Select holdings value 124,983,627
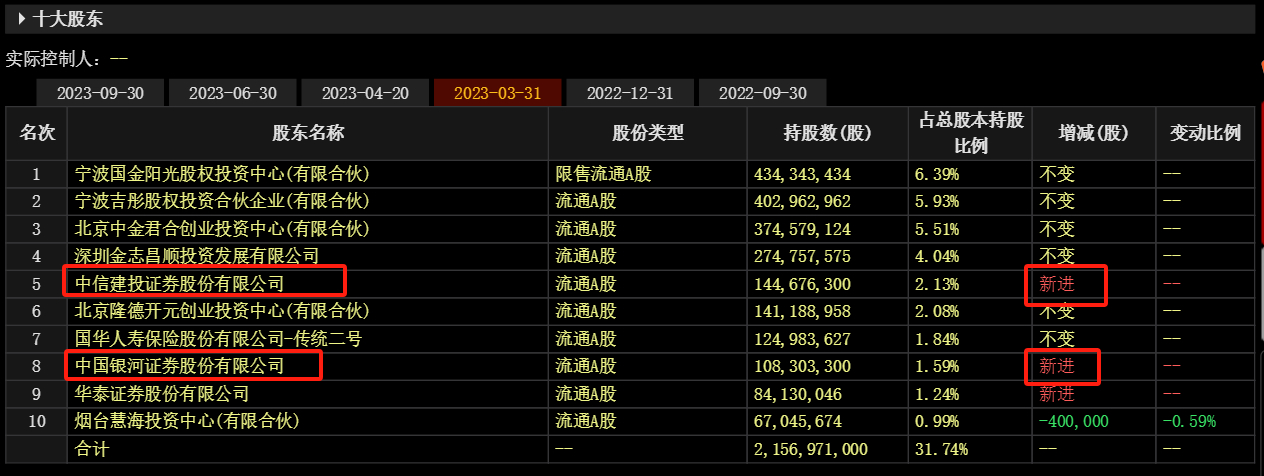Image resolution: width=1264 pixels, height=476 pixels. click(803, 339)
